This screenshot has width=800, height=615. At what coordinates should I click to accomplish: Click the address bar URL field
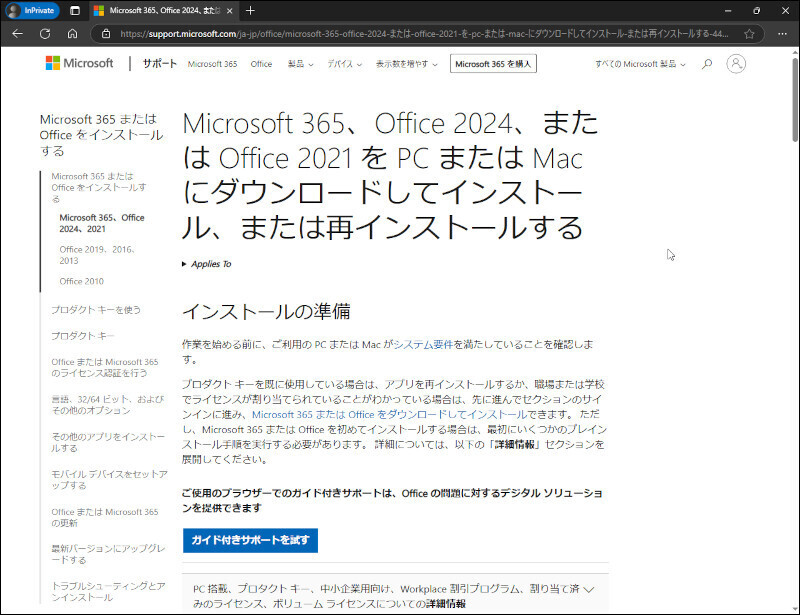(x=423, y=34)
